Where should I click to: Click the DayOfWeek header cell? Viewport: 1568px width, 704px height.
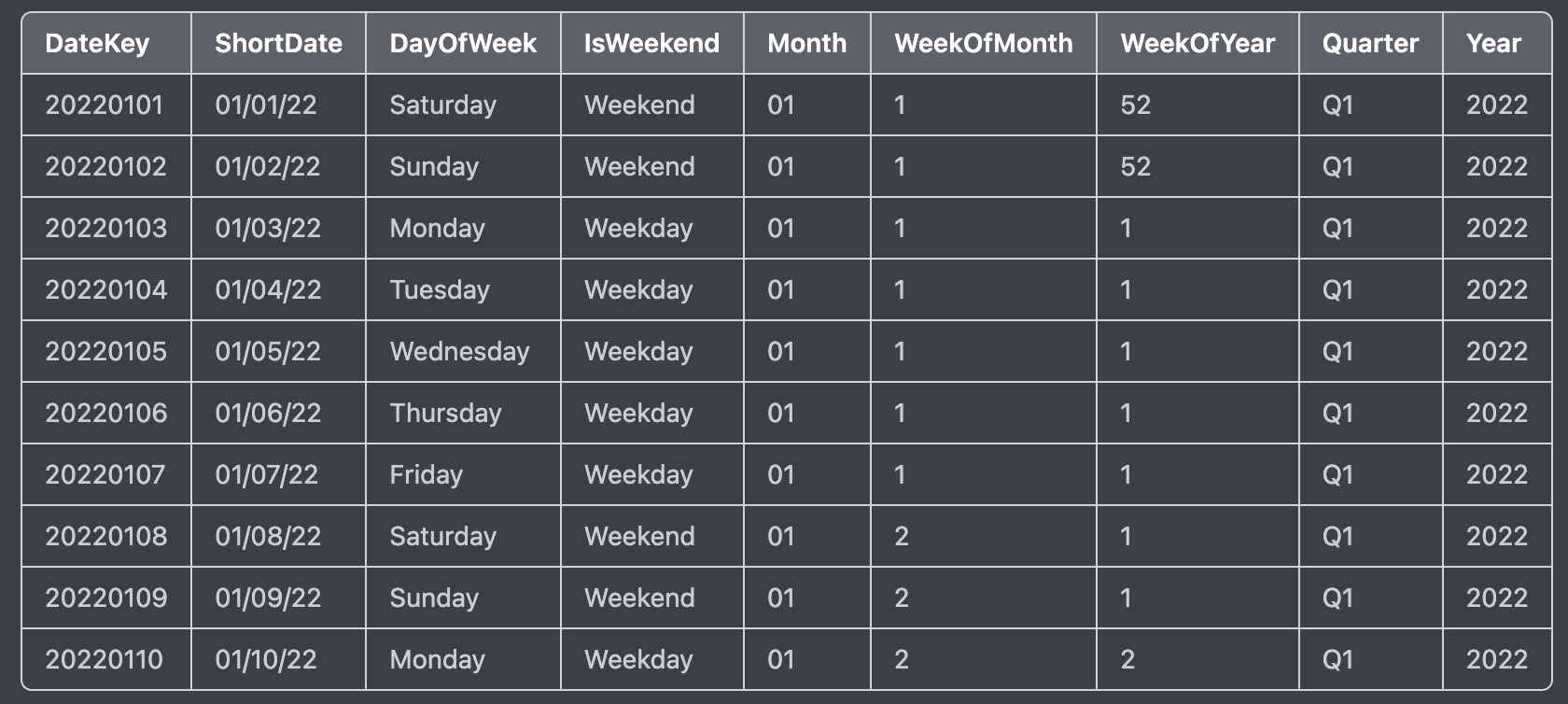[x=463, y=43]
